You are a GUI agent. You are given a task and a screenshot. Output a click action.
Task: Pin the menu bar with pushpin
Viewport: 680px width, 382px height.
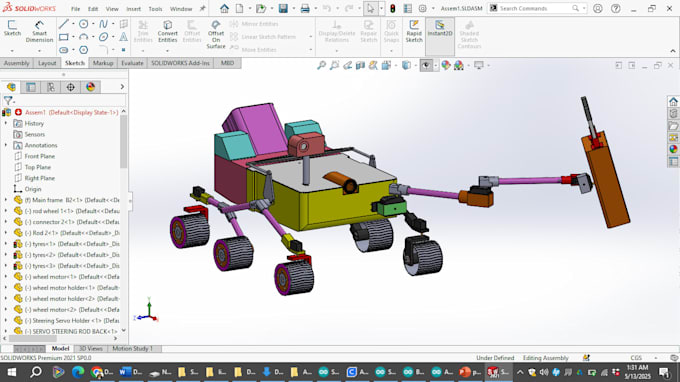coord(203,8)
